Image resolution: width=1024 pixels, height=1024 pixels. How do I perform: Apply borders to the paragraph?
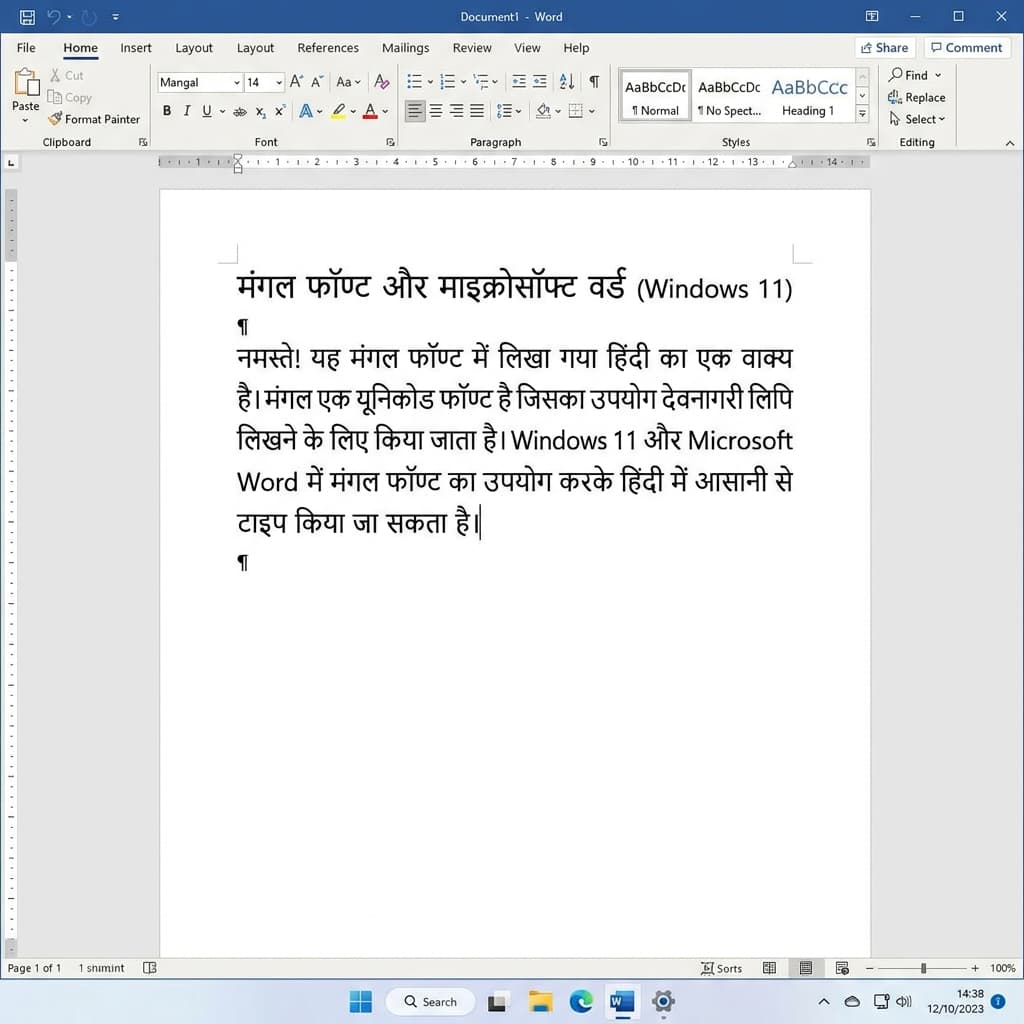[575, 111]
